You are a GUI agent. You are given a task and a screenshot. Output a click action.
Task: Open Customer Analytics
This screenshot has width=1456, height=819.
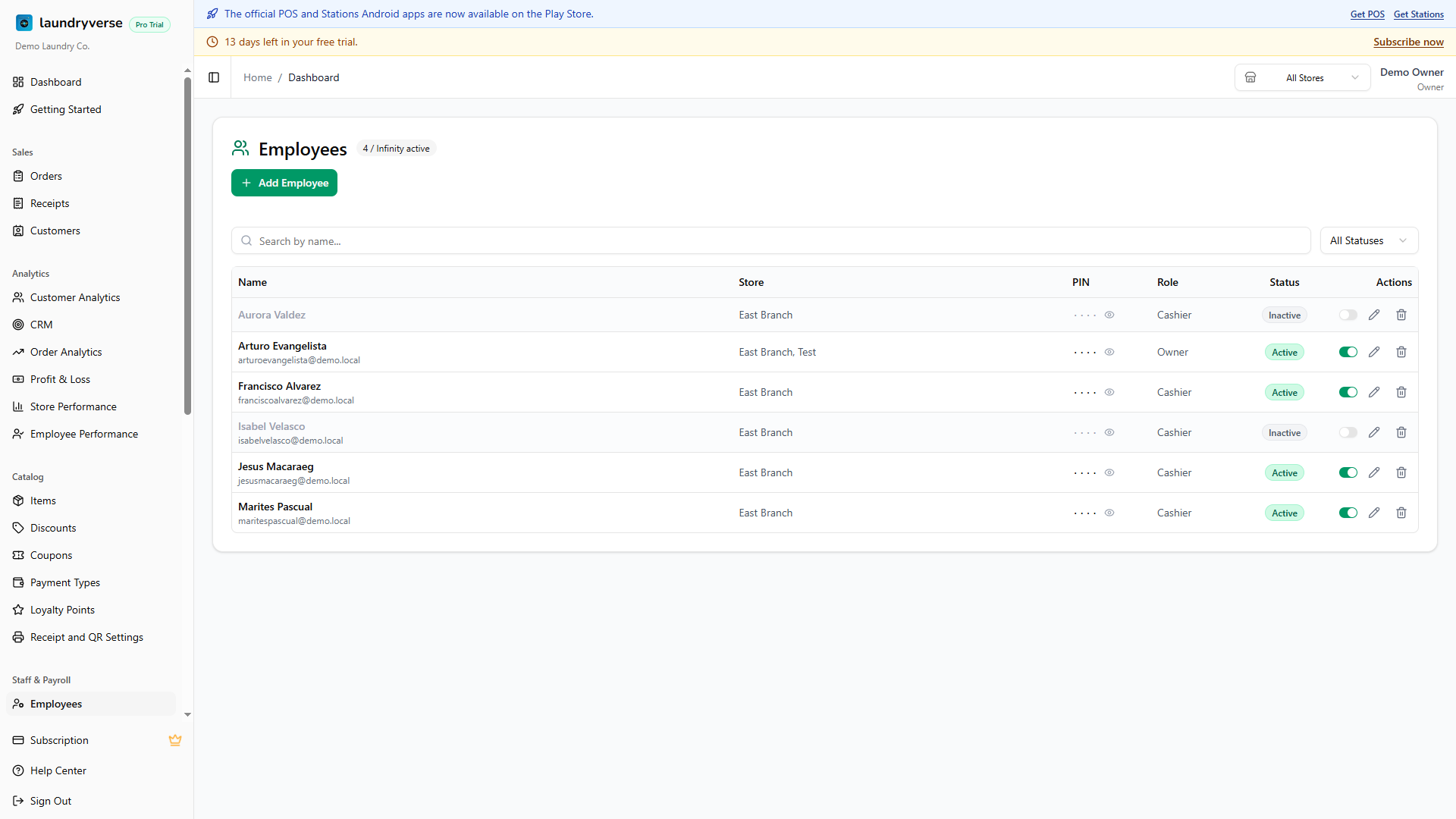[91, 297]
